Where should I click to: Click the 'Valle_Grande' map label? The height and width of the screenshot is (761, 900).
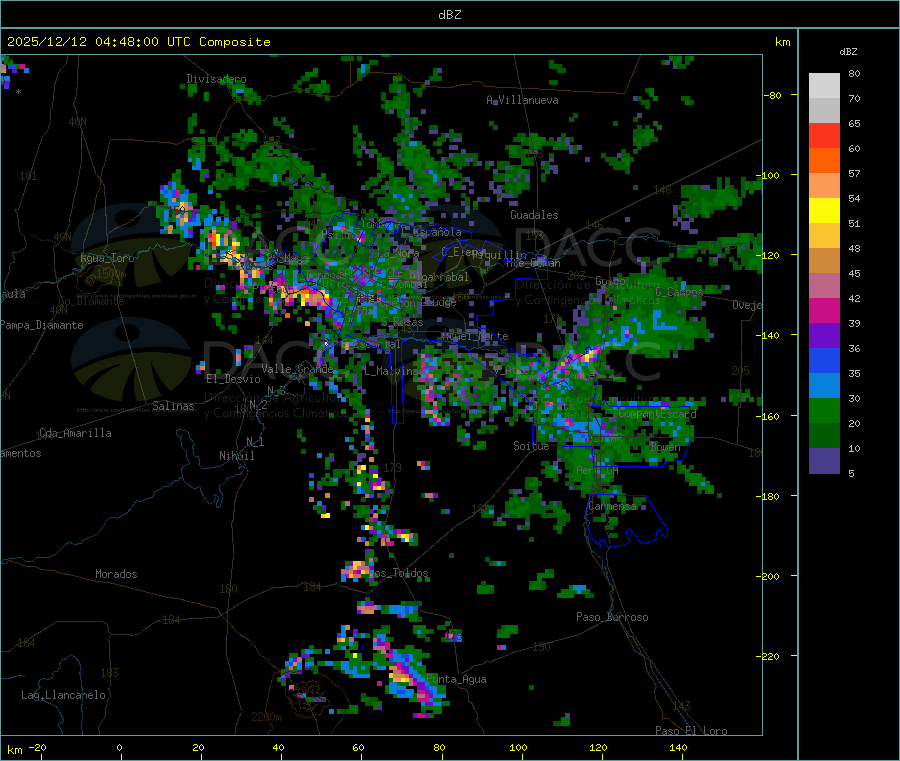tap(297, 369)
